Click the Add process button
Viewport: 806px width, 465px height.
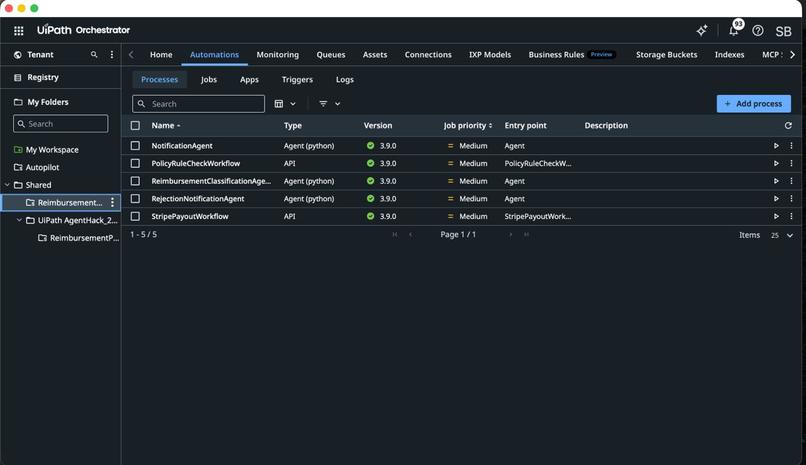coord(754,104)
